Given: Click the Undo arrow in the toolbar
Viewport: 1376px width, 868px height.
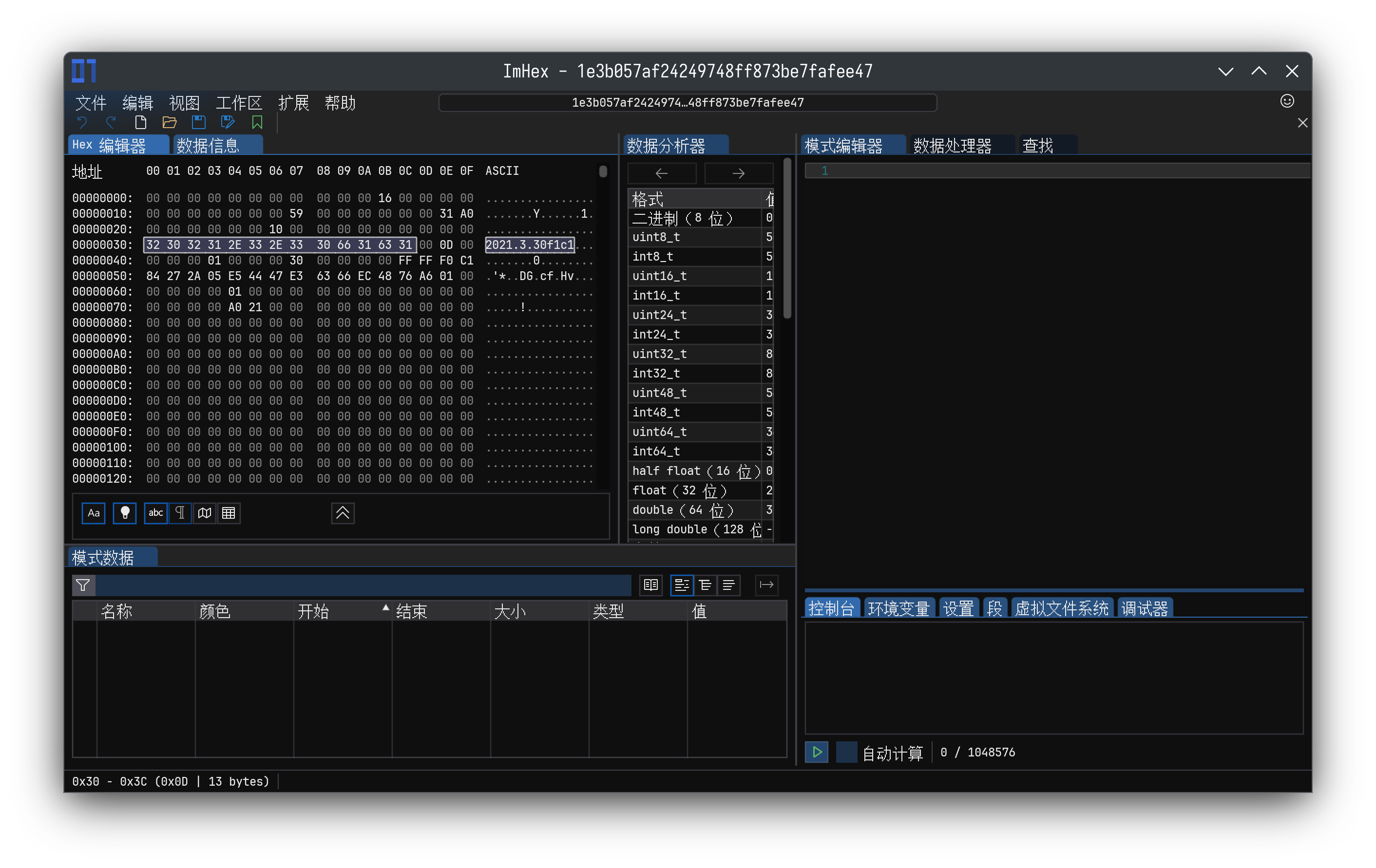Looking at the screenshot, I should [x=82, y=122].
